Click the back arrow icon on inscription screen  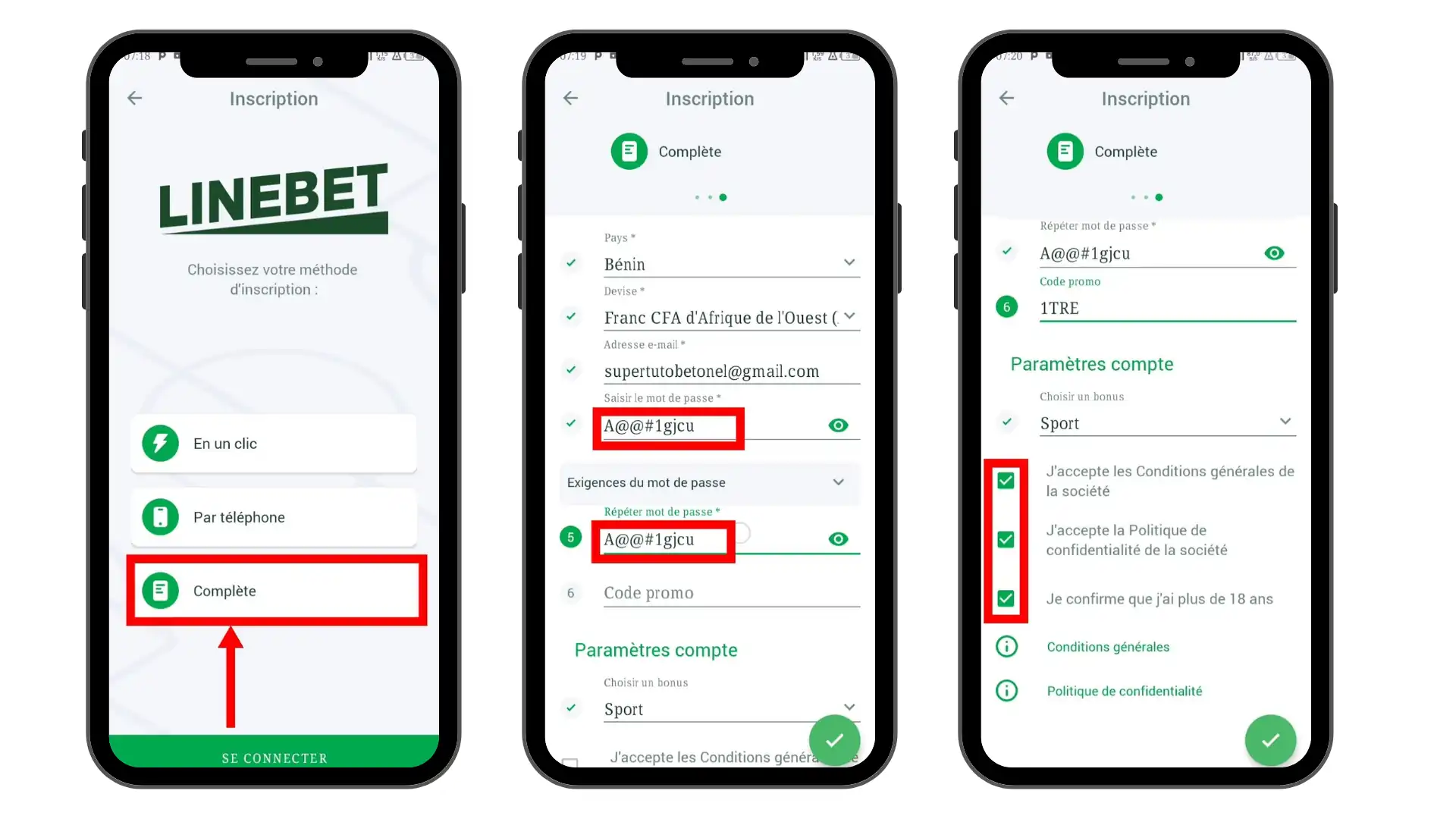pyautogui.click(x=135, y=98)
